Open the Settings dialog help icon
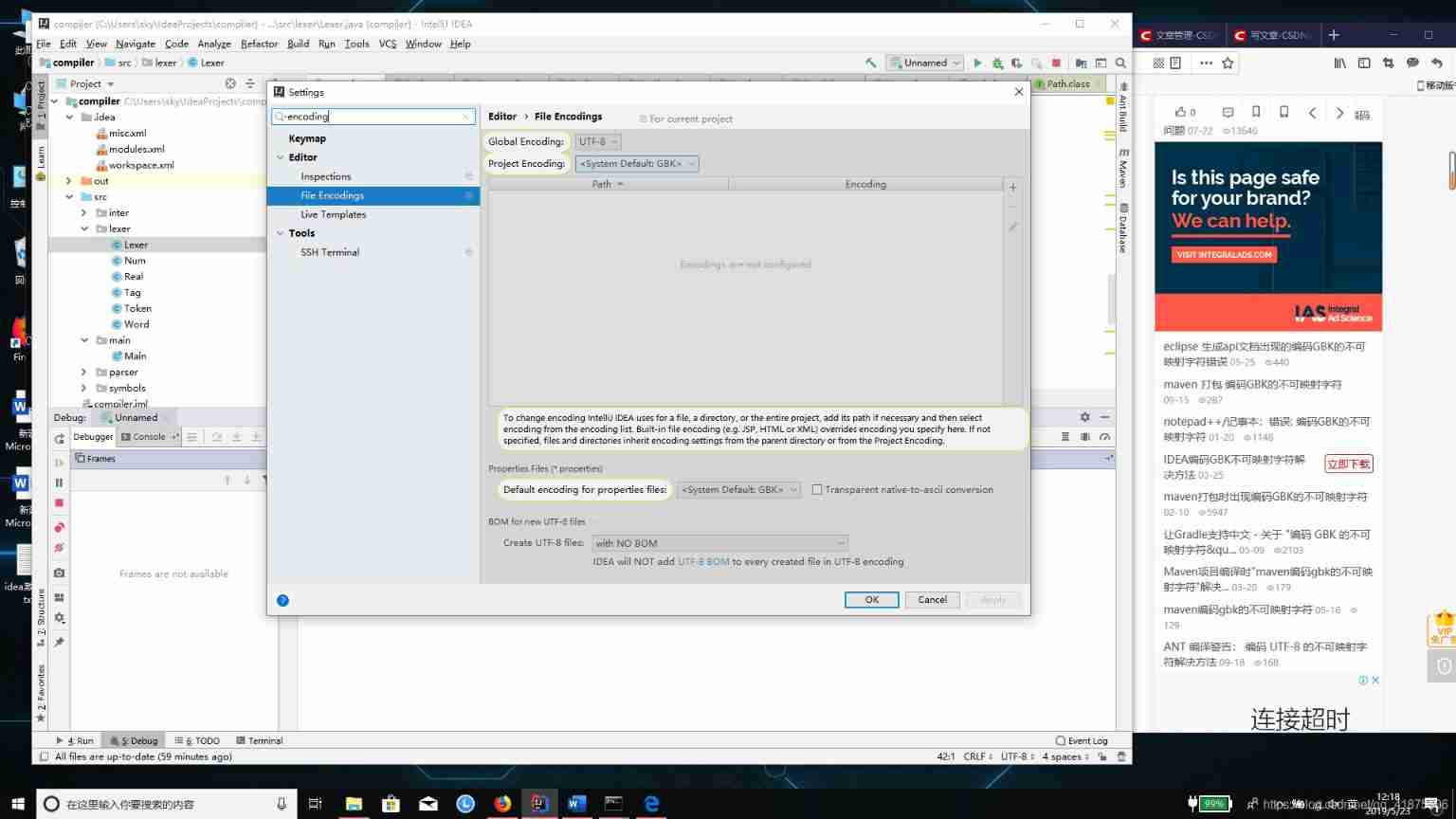Screen dimensions: 1456x819 pos(282,600)
